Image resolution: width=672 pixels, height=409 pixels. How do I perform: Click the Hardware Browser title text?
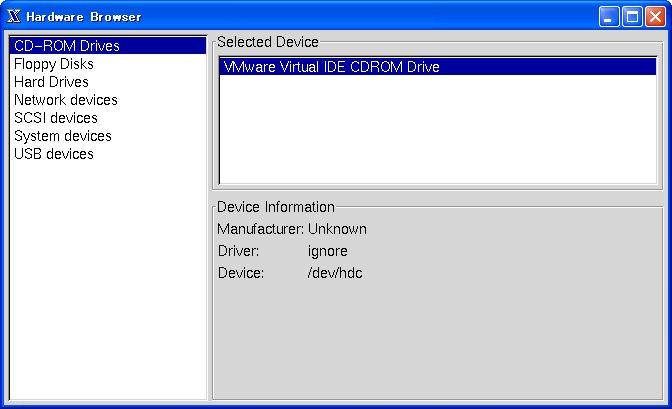[x=84, y=17]
